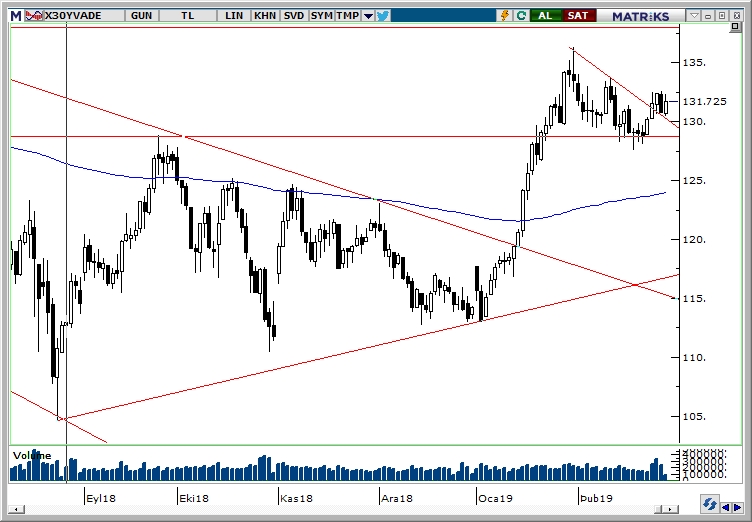Screen dimensions: 752x522
Task: Toggle the LIN scale button
Action: pos(234,16)
